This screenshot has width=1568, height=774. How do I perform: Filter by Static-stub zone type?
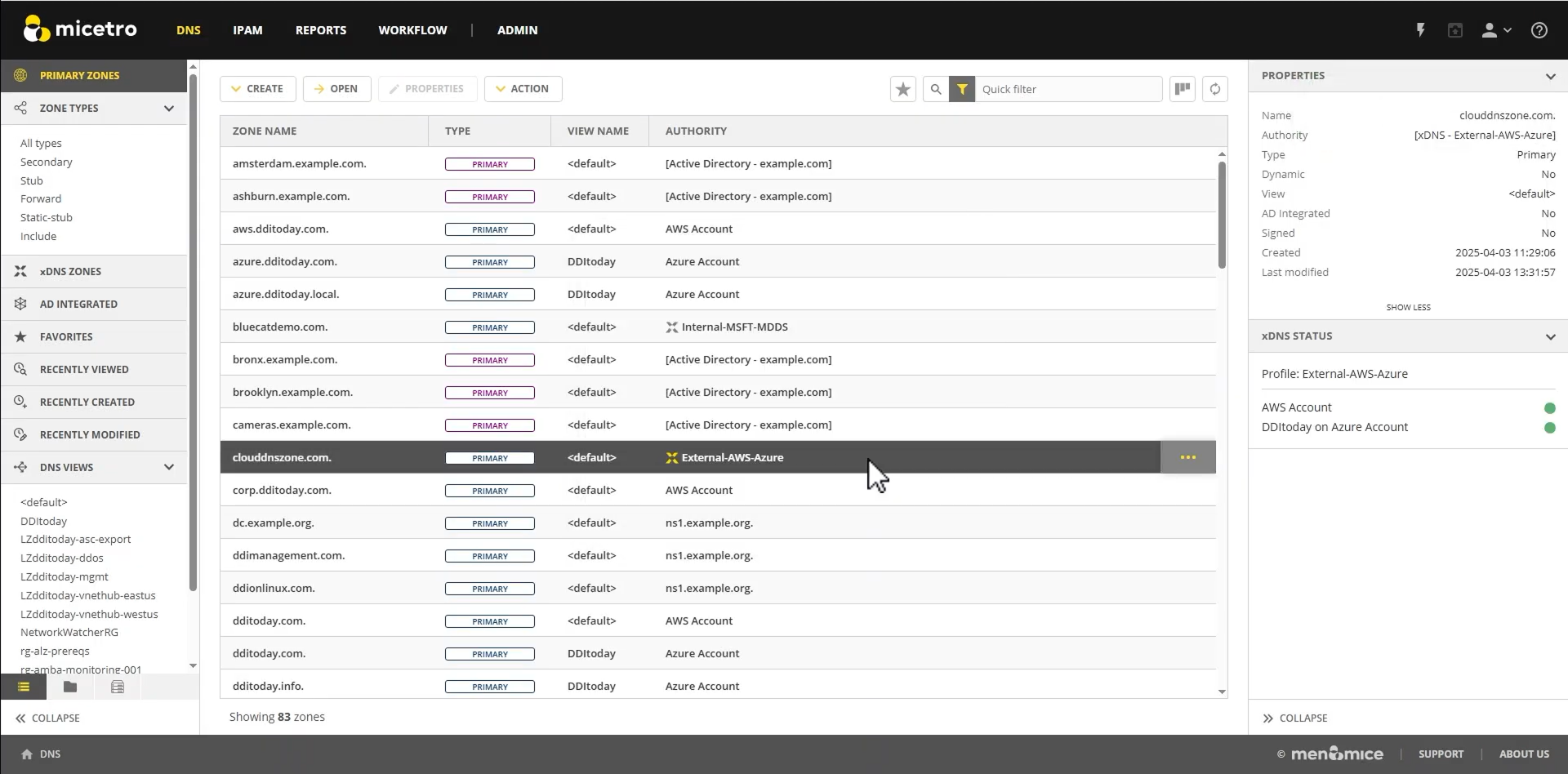pos(47,218)
